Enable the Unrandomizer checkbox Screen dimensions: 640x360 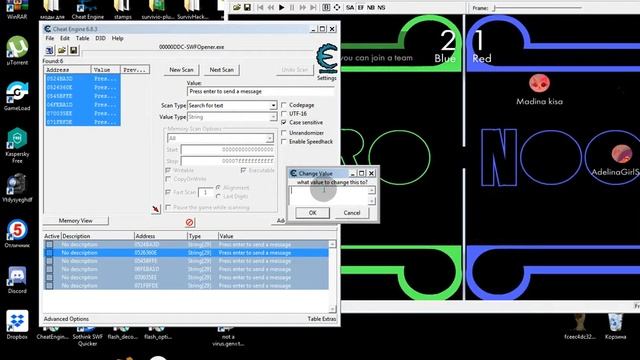(x=284, y=133)
